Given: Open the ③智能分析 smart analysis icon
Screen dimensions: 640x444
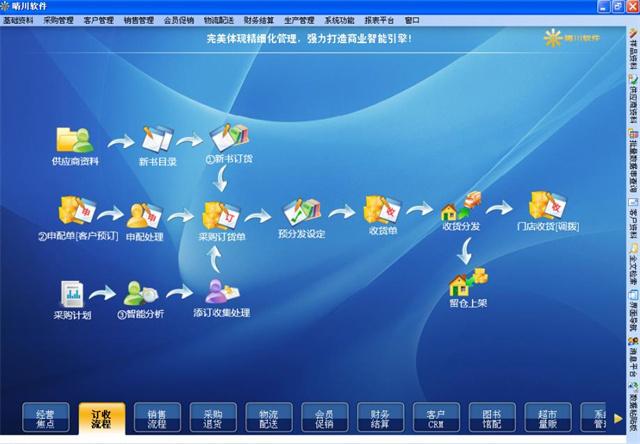Looking at the screenshot, I should 141,293.
